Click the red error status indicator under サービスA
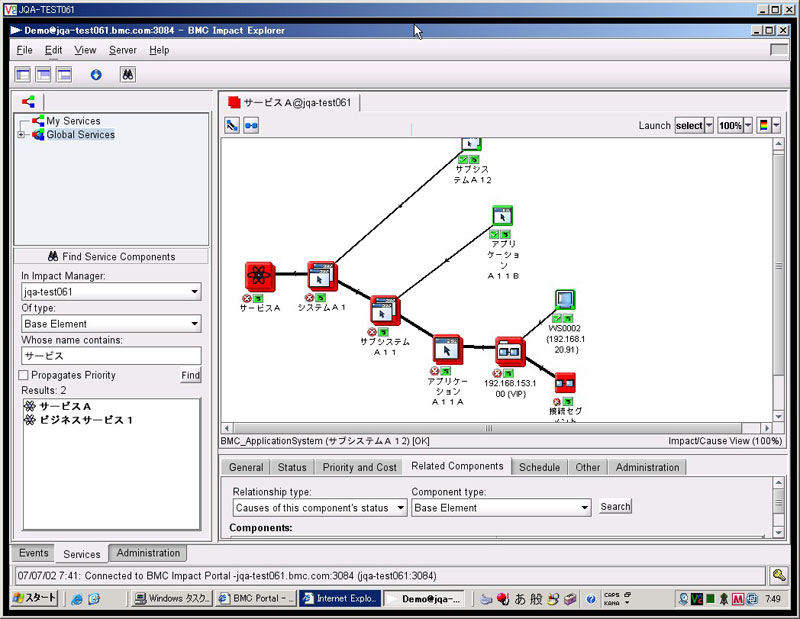This screenshot has width=800, height=619. (x=247, y=298)
